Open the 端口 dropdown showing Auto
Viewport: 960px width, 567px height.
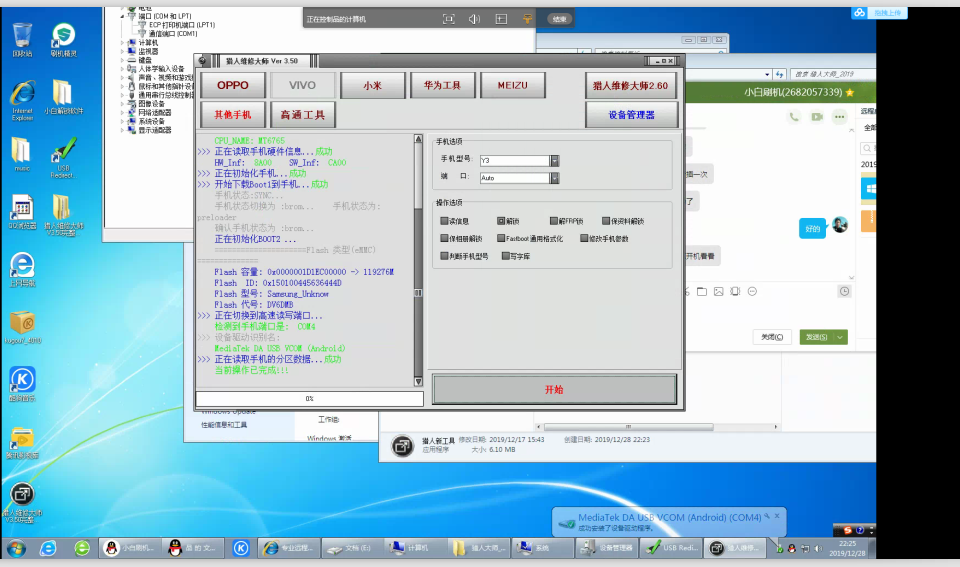[x=555, y=178]
